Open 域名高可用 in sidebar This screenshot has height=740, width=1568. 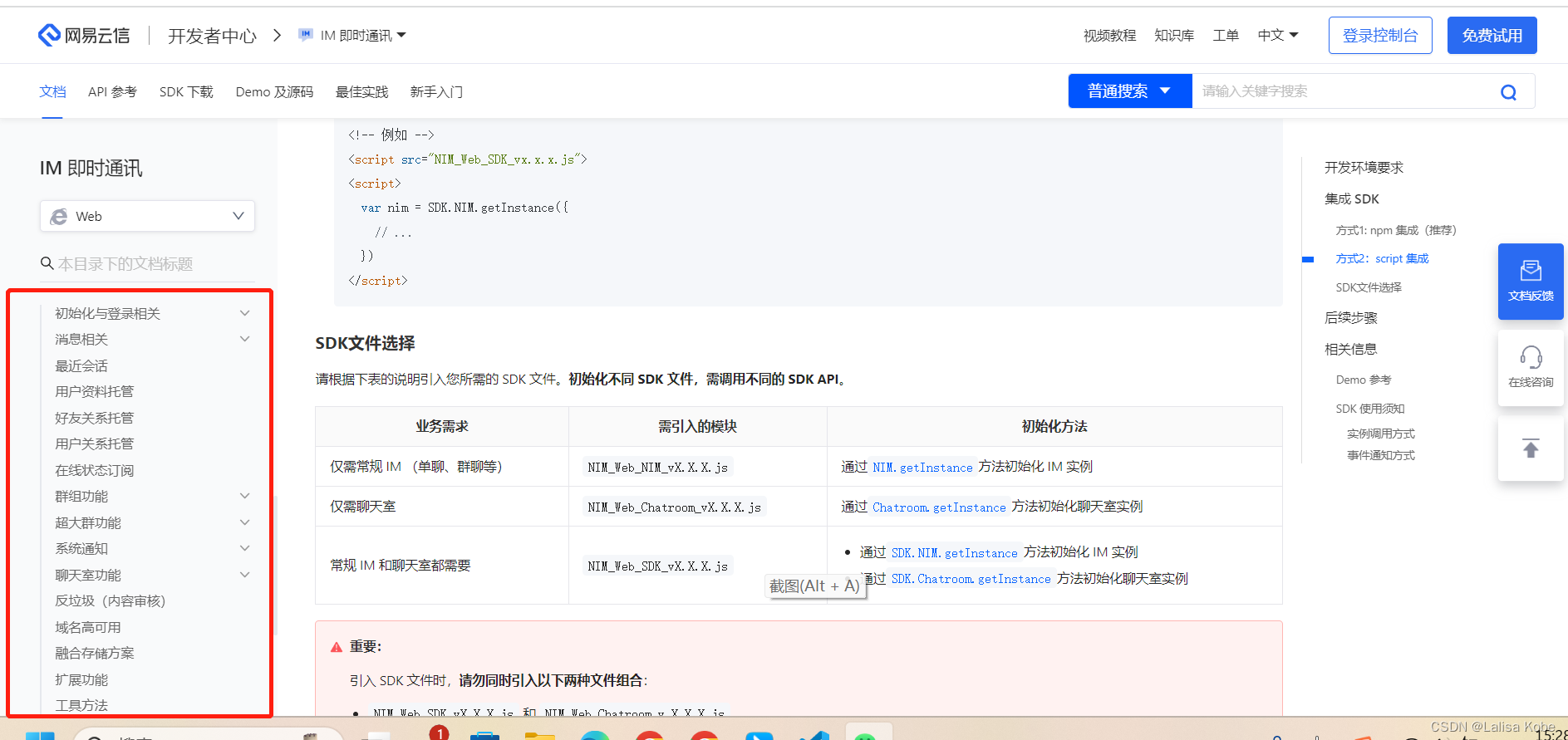coord(88,627)
